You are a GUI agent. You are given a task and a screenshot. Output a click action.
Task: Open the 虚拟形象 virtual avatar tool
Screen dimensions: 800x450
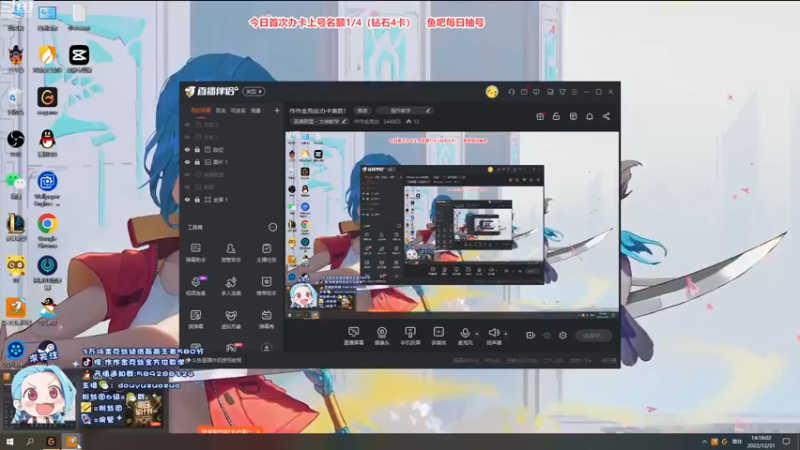(x=231, y=319)
